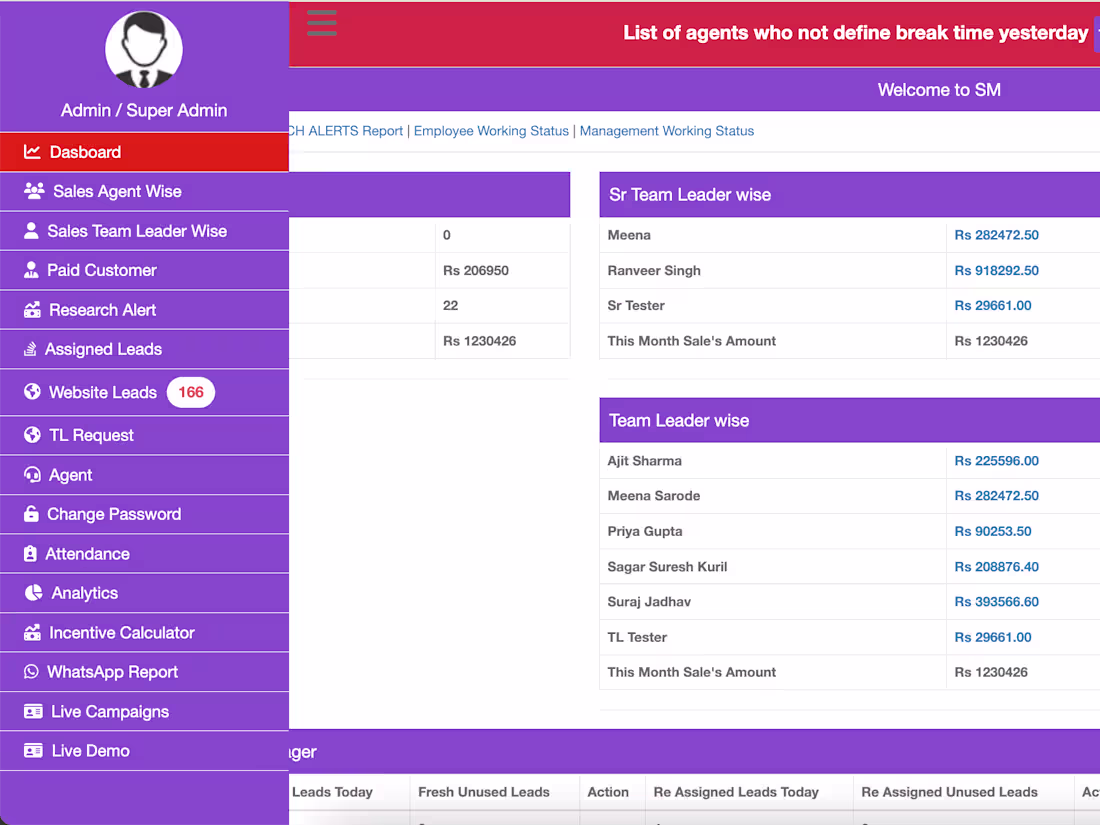Screen dimensions: 1100x825
Task: Select the Sales Agent Wise group icon
Action: tap(32, 191)
